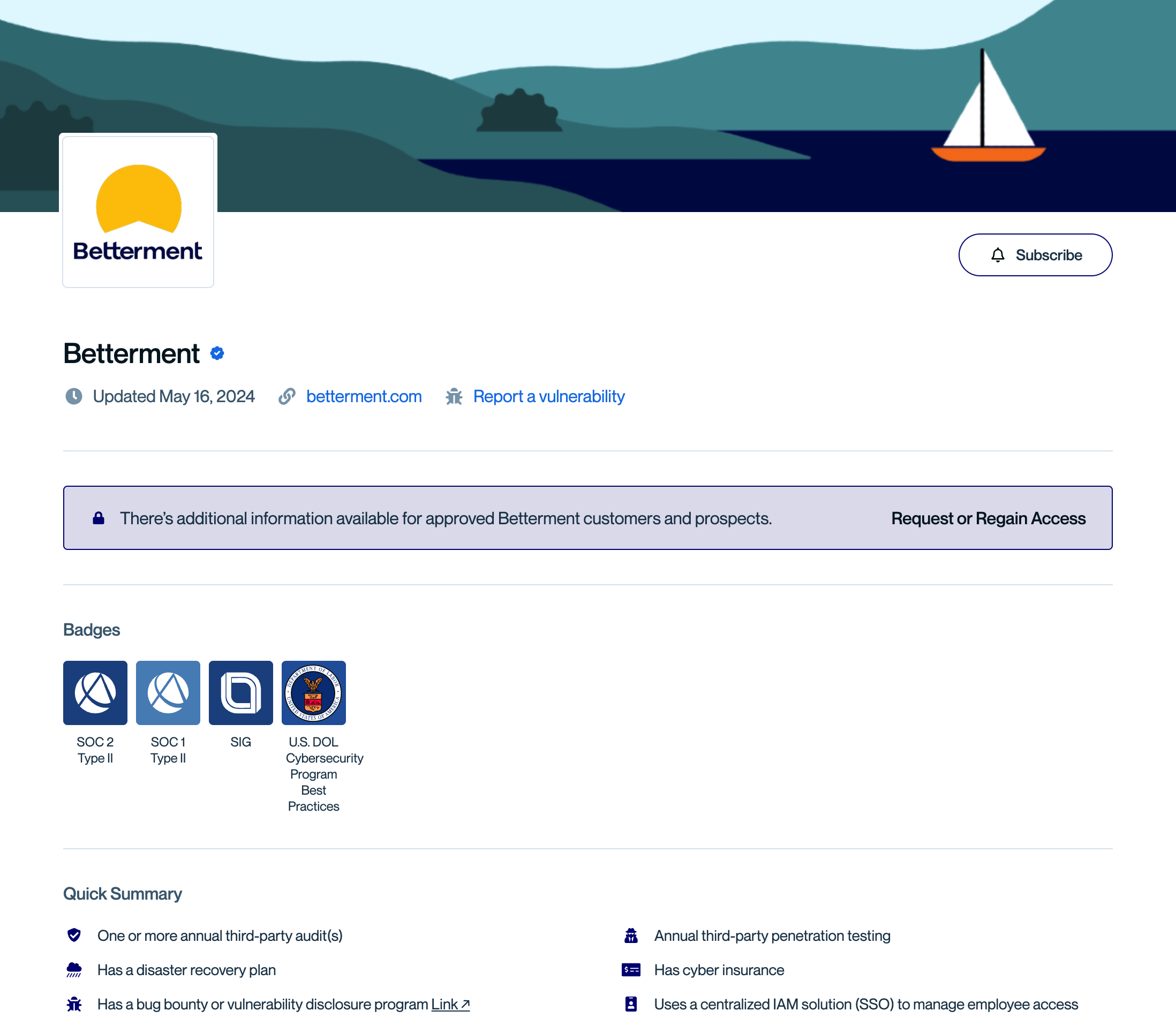Click the shield icon for third-party audits
1176x1026 pixels.
(74, 935)
